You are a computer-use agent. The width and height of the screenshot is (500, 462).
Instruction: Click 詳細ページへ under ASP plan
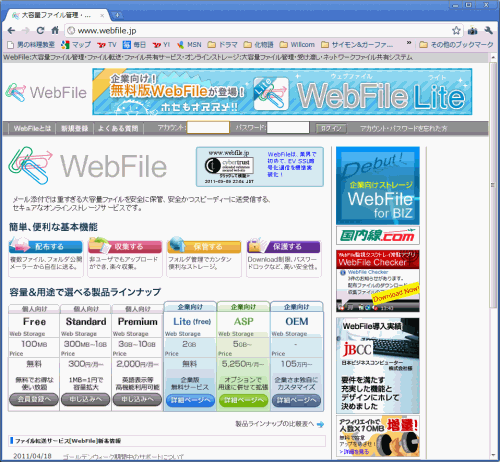tap(243, 400)
